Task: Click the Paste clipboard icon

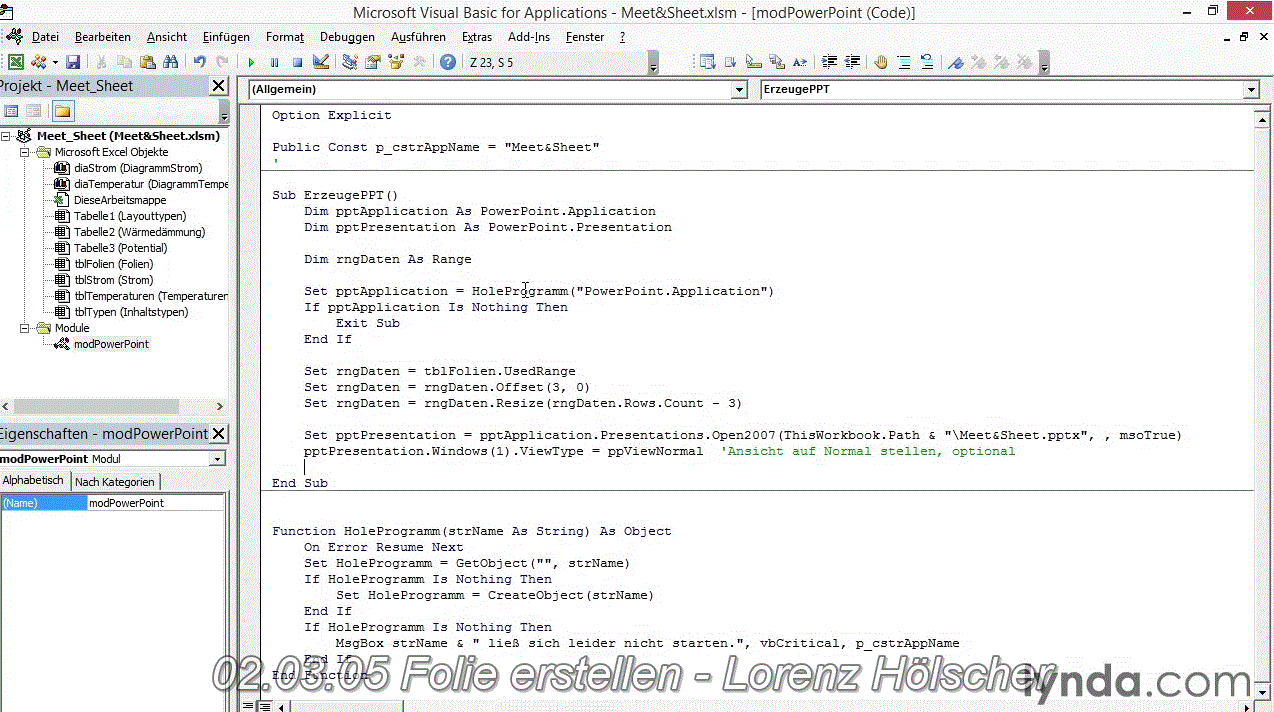Action: (x=147, y=62)
